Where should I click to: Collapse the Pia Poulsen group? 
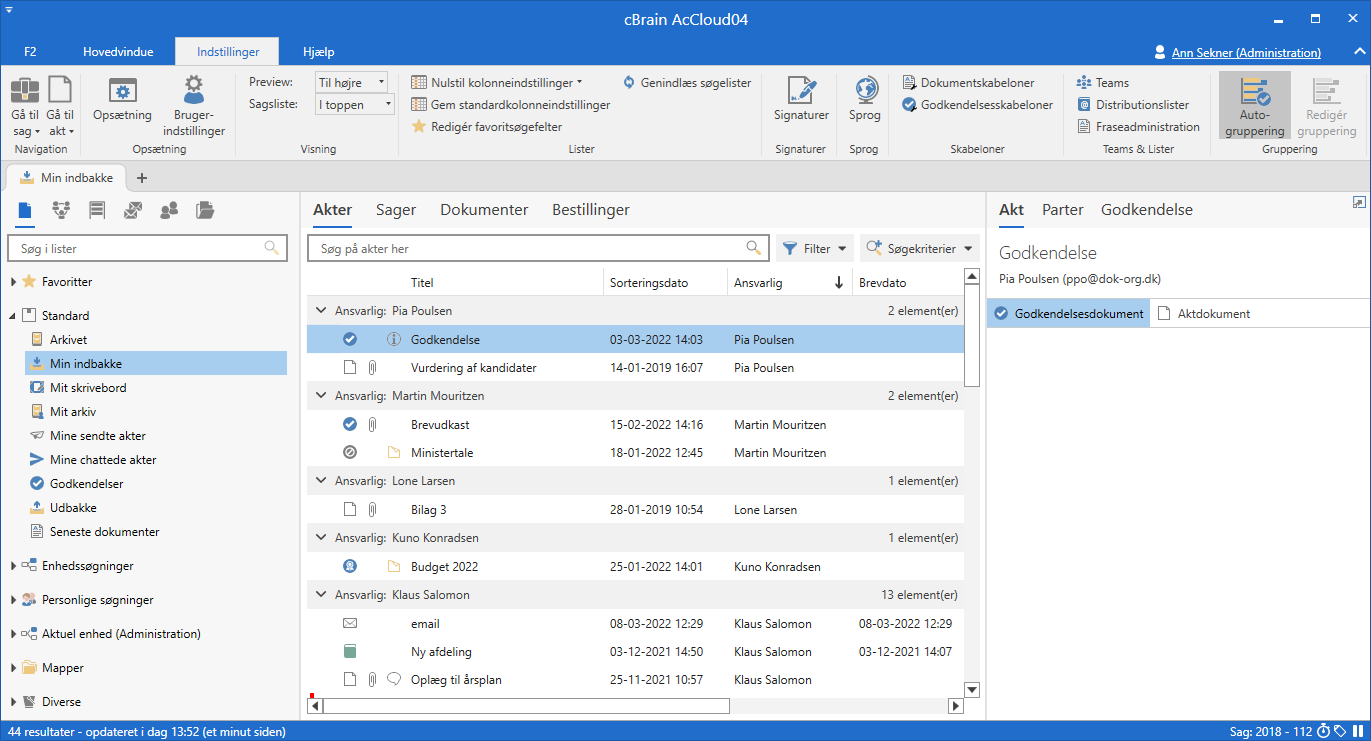tap(321, 311)
